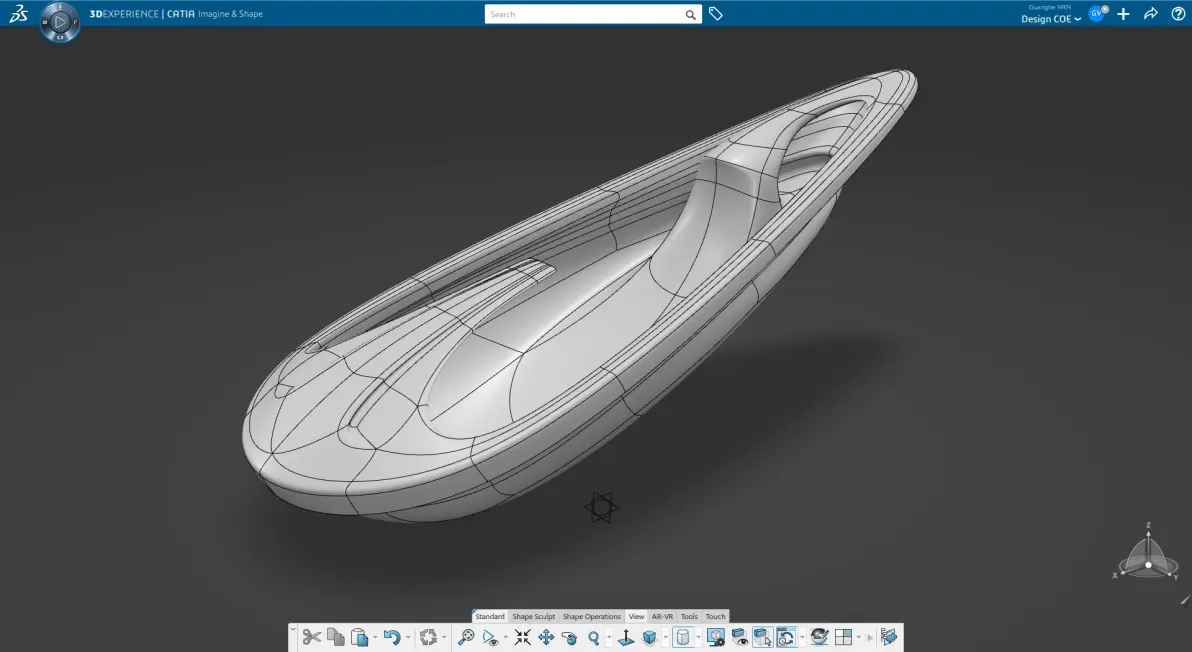Viewport: 1192px width, 652px height.
Task: Click the Undo arrow icon
Action: (x=392, y=637)
